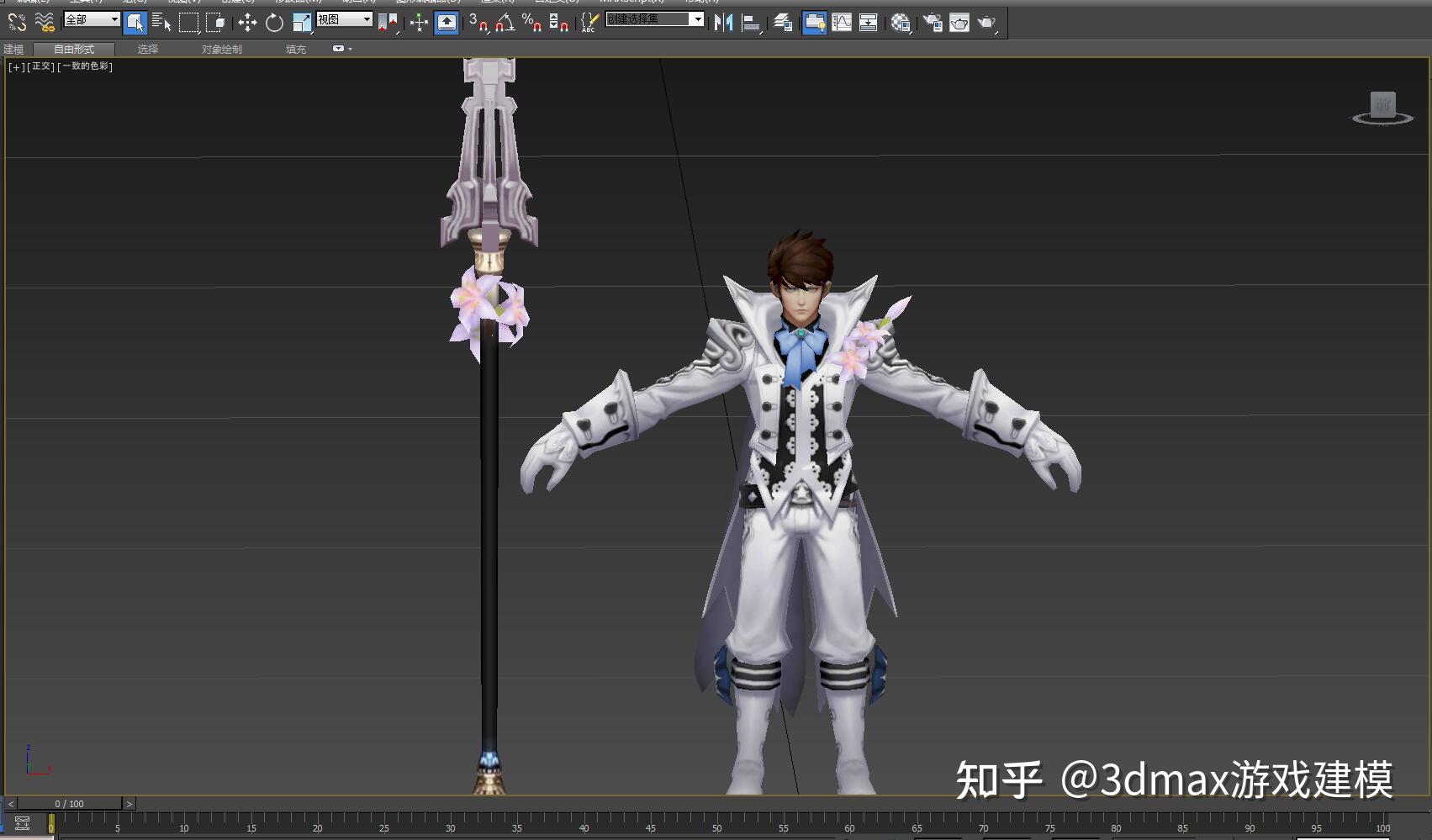Click the Bind to Space Warp icon
Image resolution: width=1432 pixels, height=840 pixels.
pos(45,23)
